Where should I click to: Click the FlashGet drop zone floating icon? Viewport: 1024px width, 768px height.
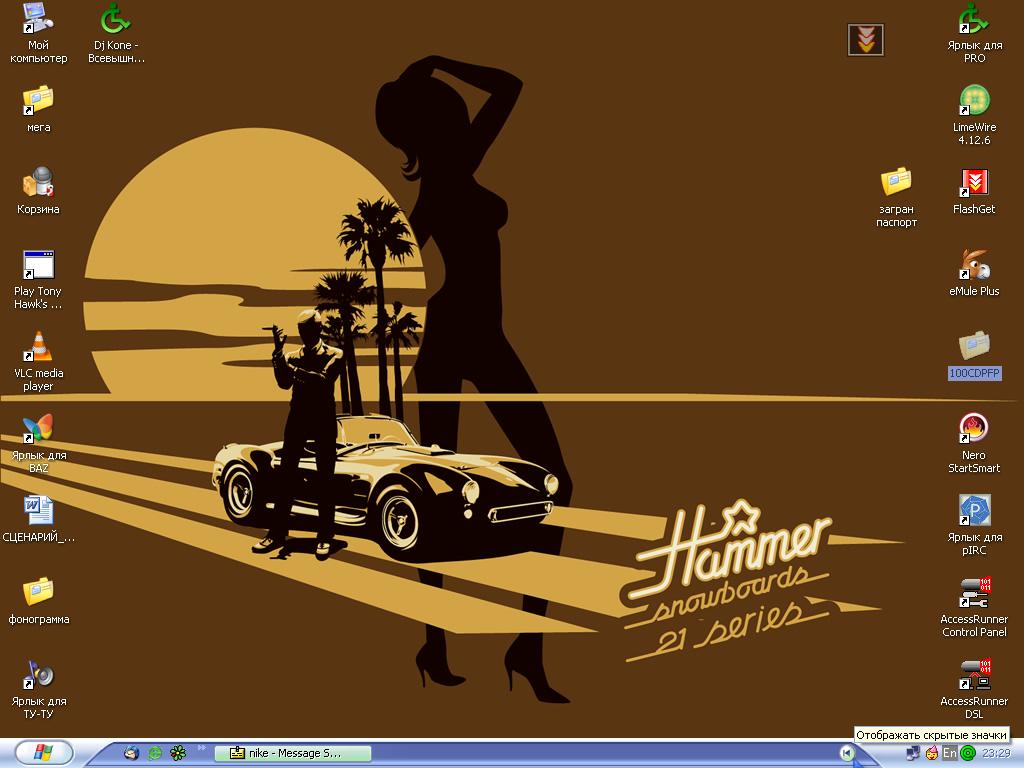point(865,40)
